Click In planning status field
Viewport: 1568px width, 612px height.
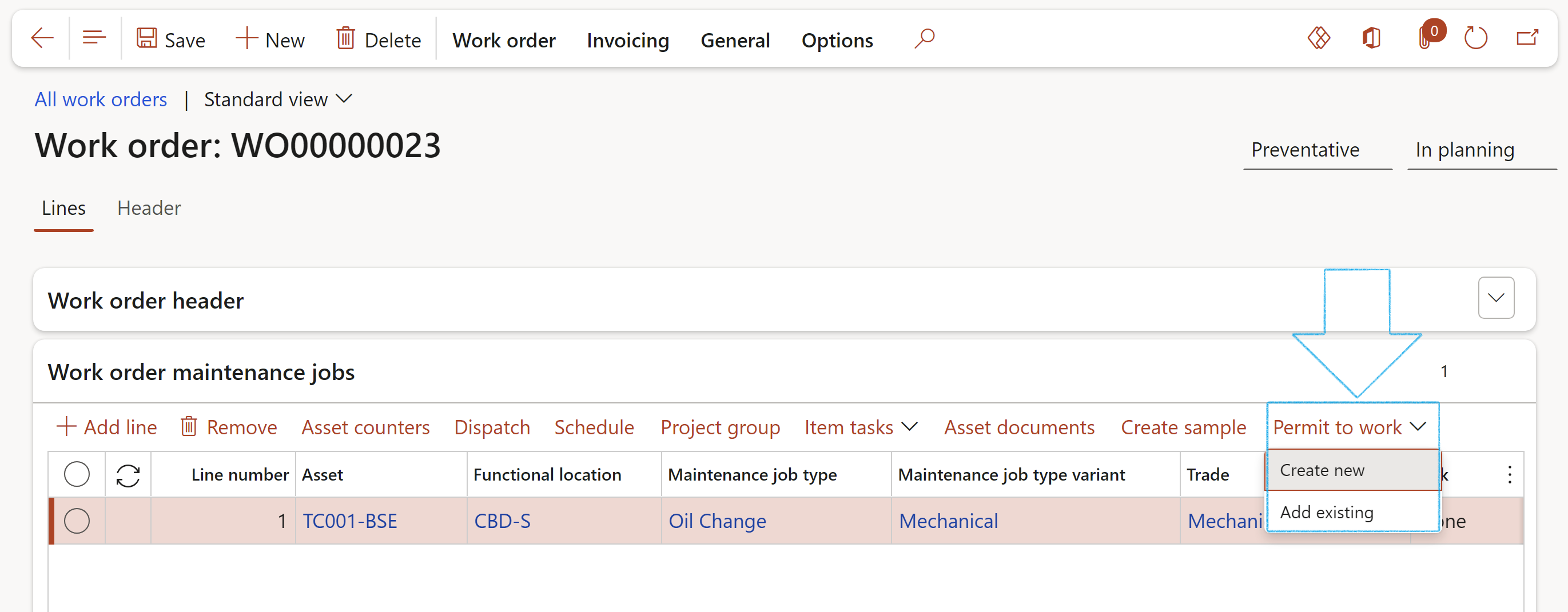[x=1482, y=150]
